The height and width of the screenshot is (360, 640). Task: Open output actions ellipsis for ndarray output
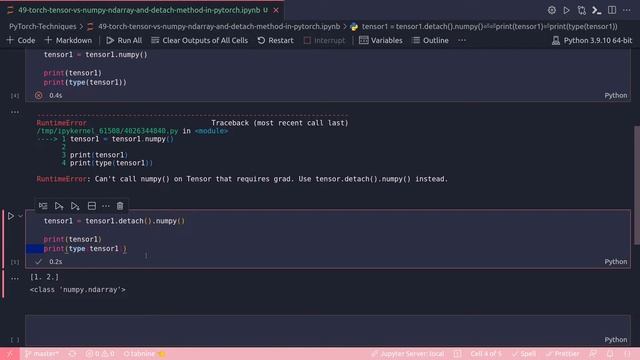click(x=15, y=278)
